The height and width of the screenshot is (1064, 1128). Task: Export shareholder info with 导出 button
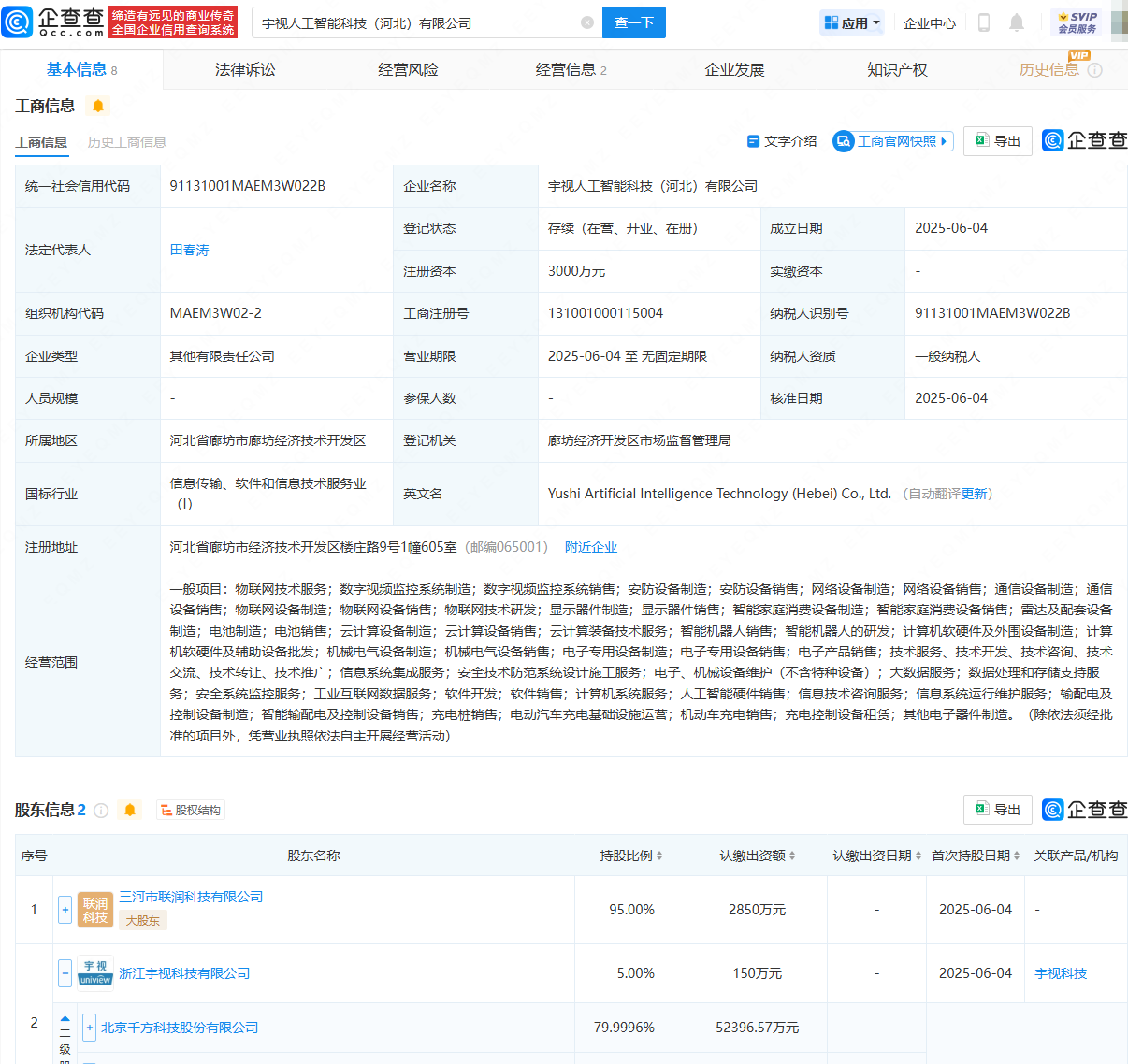point(998,809)
